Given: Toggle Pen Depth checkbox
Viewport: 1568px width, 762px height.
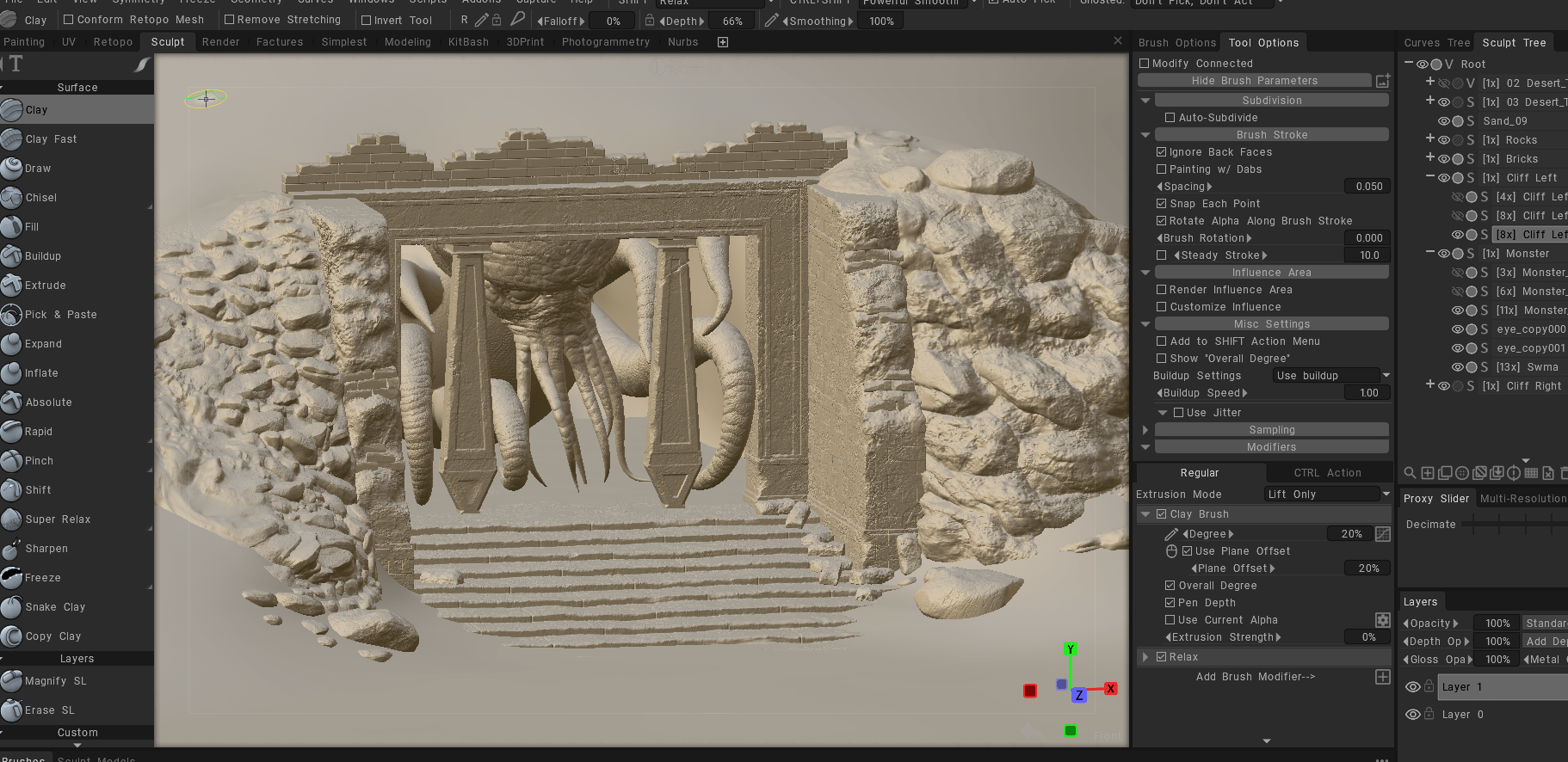Looking at the screenshot, I should [x=1170, y=603].
